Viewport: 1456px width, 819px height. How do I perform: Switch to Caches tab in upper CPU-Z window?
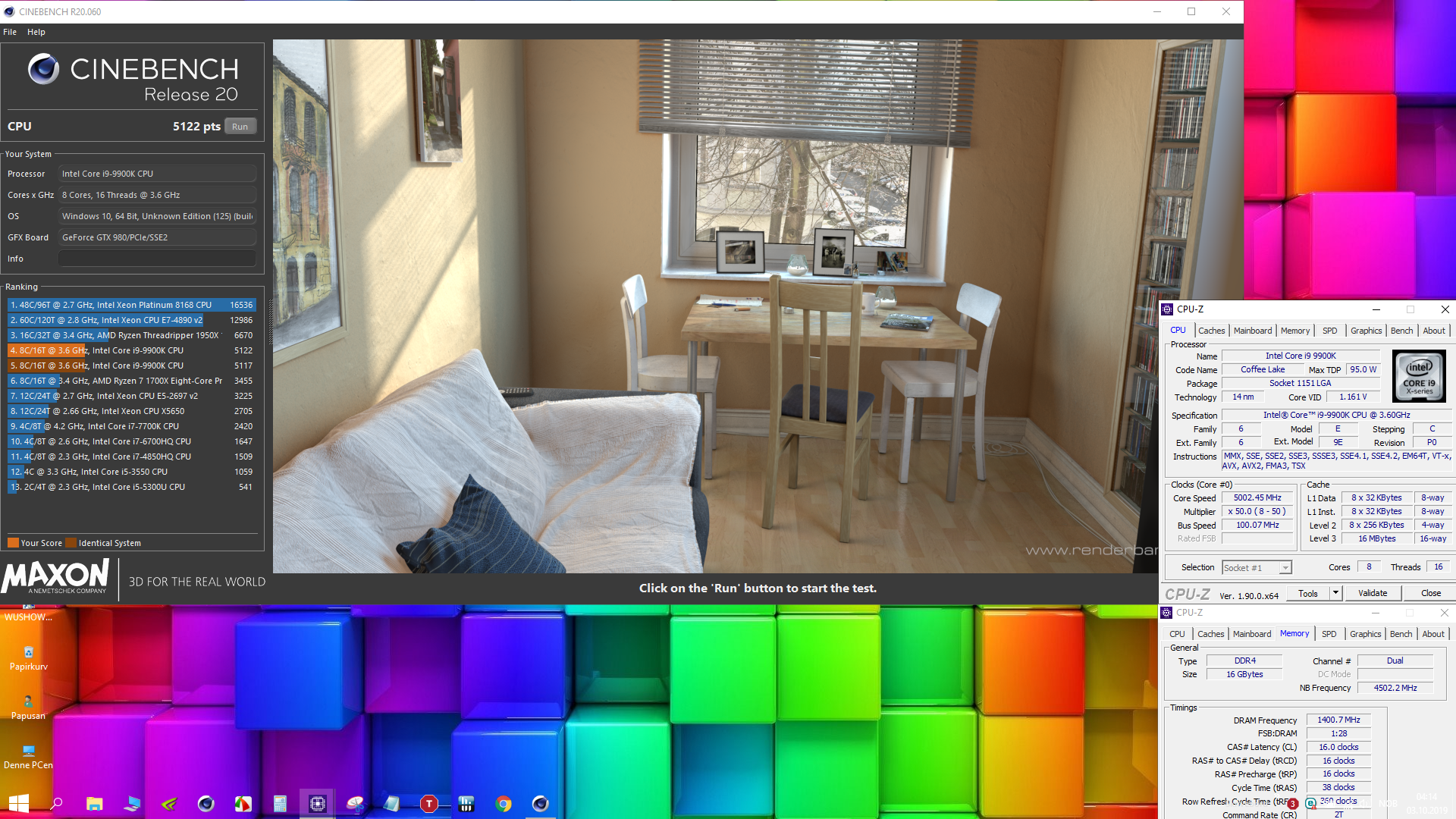[x=1211, y=331]
